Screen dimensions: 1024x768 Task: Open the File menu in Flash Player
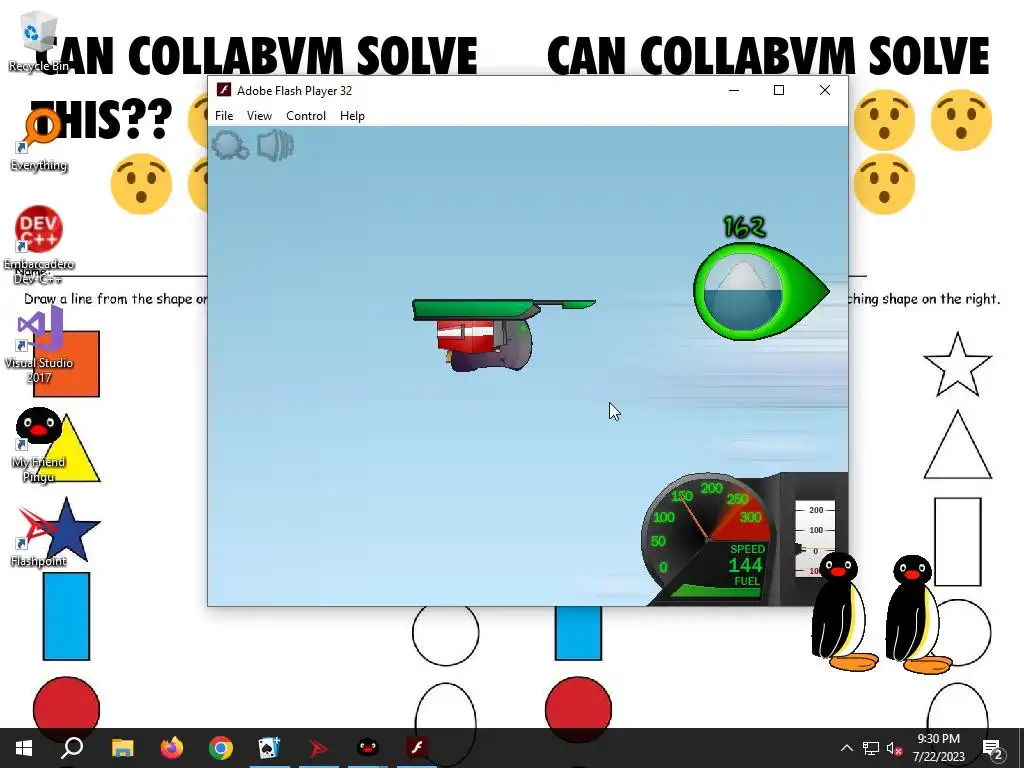pos(224,116)
